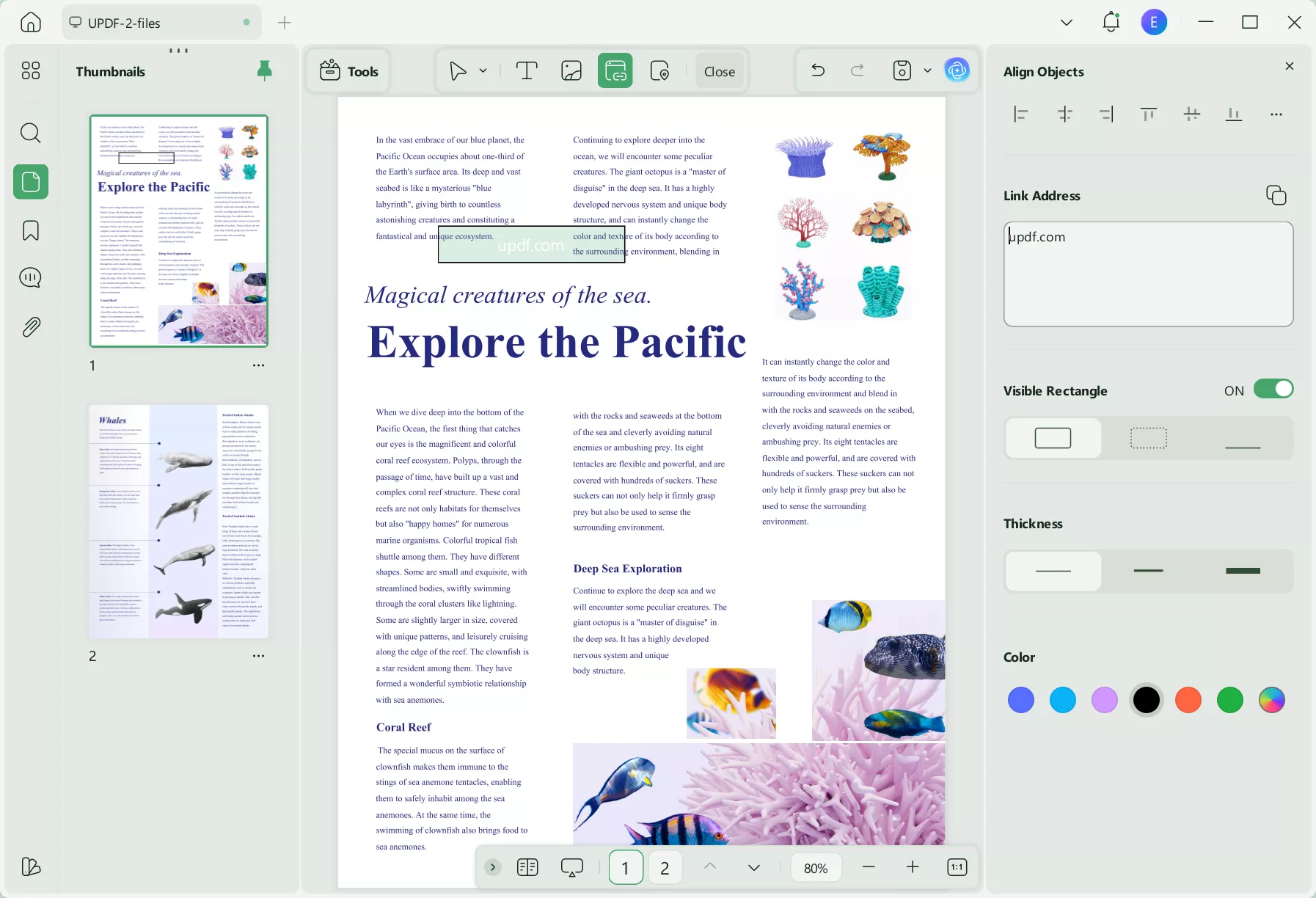The image size is (1316, 898).
Task: Select the Text annotation tool
Action: pyautogui.click(x=527, y=70)
